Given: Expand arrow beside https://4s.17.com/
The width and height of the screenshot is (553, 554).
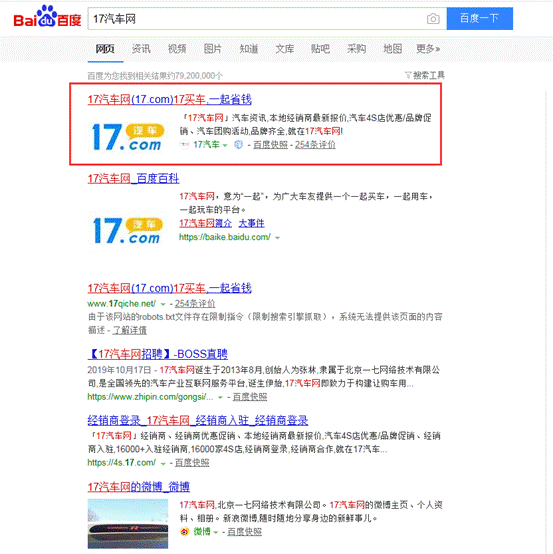Looking at the screenshot, I should [163, 464].
